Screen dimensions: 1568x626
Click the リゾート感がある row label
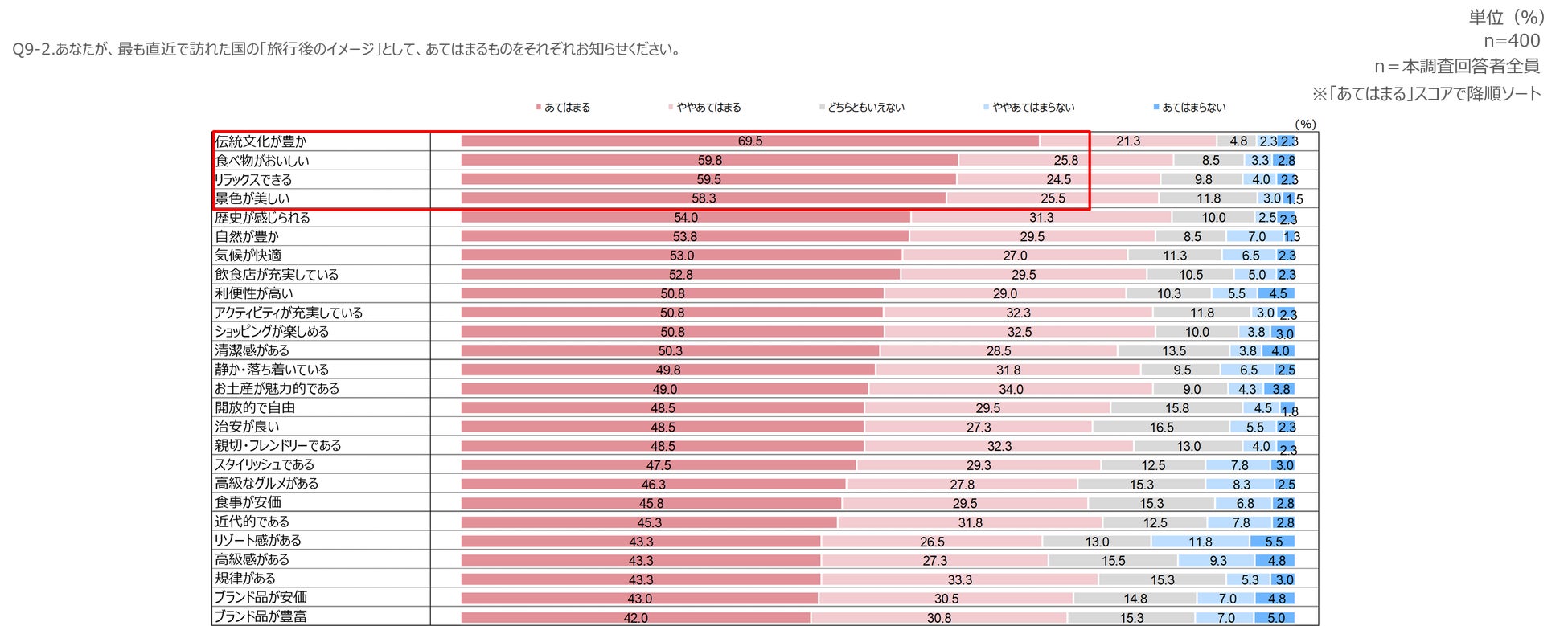[258, 541]
